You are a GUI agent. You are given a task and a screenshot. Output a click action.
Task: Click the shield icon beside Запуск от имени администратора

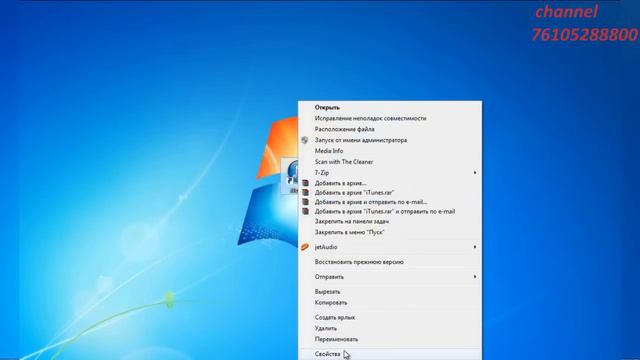click(305, 140)
